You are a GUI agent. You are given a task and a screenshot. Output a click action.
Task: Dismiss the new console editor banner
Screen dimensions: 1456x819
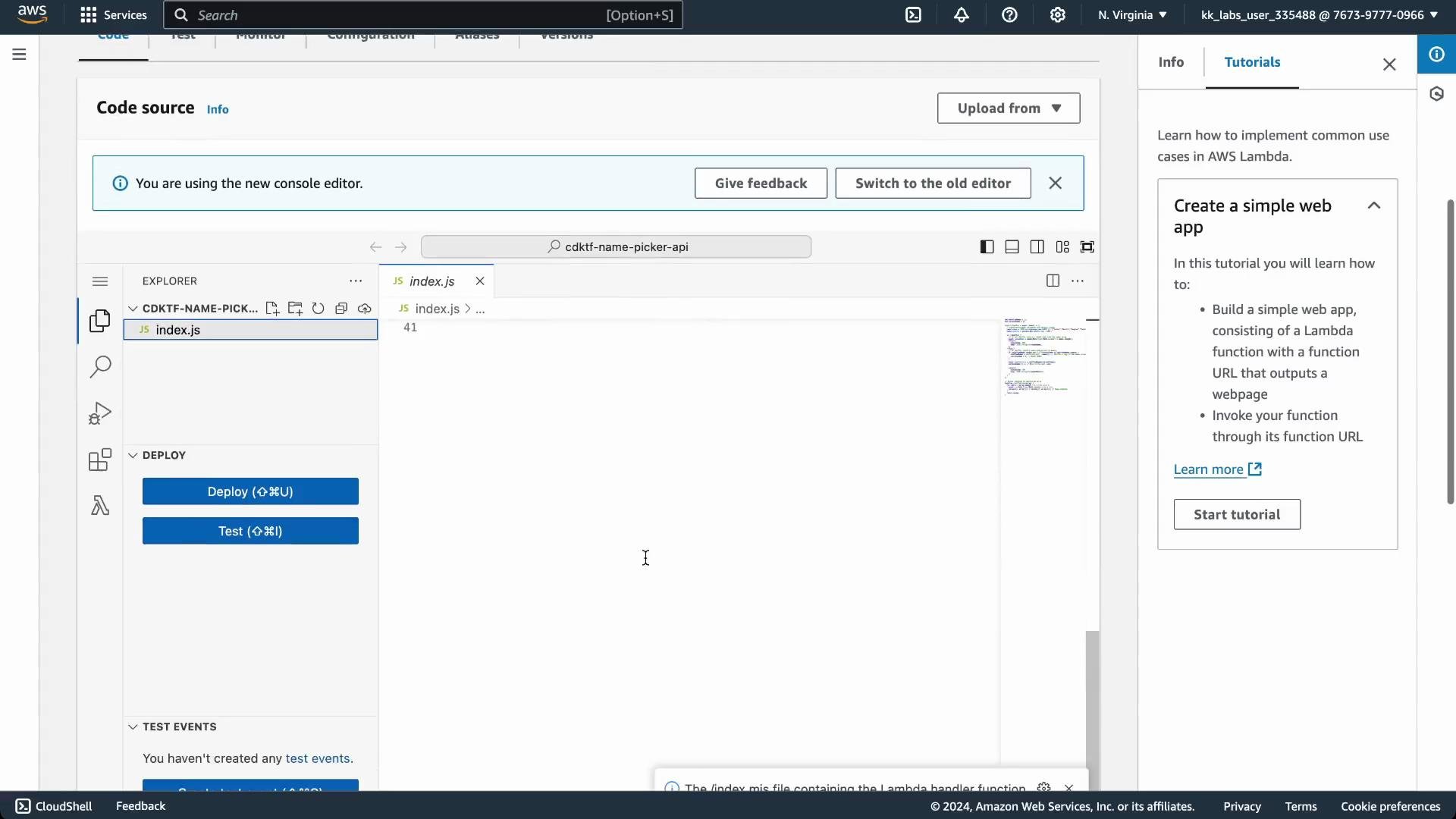click(1055, 184)
